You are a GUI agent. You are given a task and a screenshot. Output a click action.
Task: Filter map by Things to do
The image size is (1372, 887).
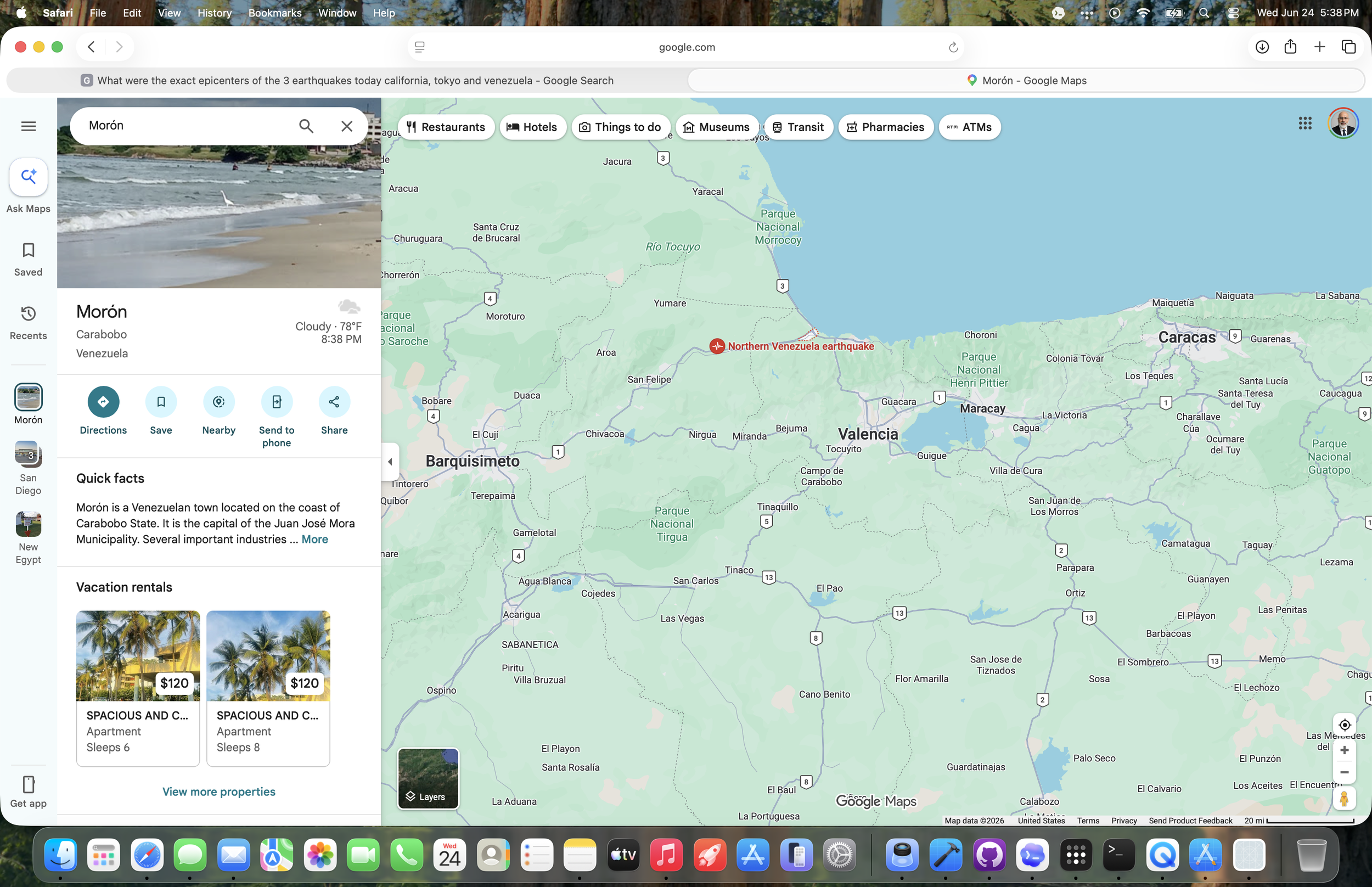pyautogui.click(x=621, y=127)
